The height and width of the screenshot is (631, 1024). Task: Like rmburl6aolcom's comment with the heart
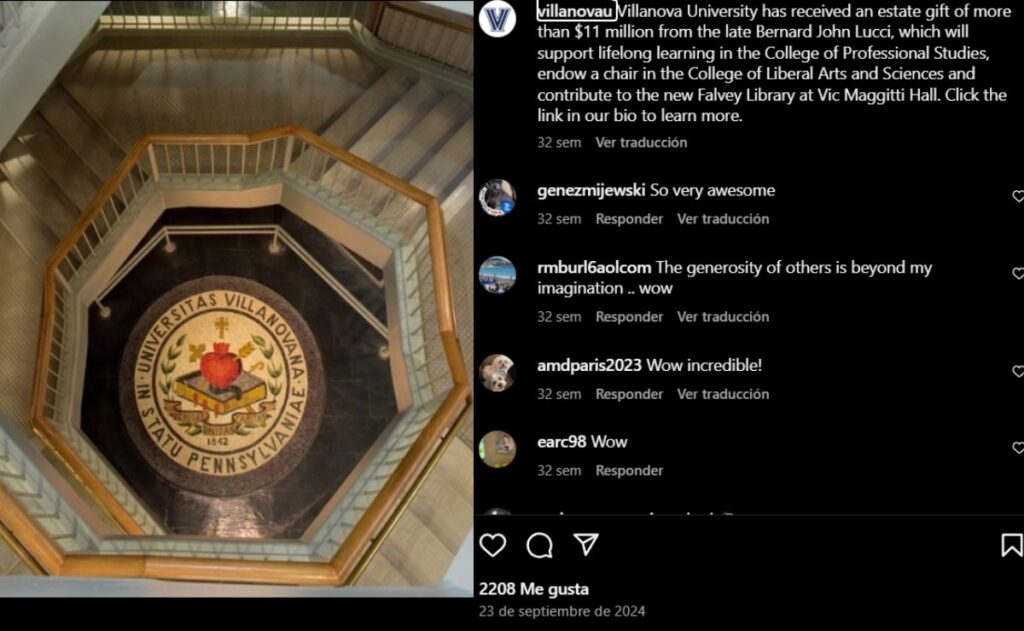tap(1018, 273)
